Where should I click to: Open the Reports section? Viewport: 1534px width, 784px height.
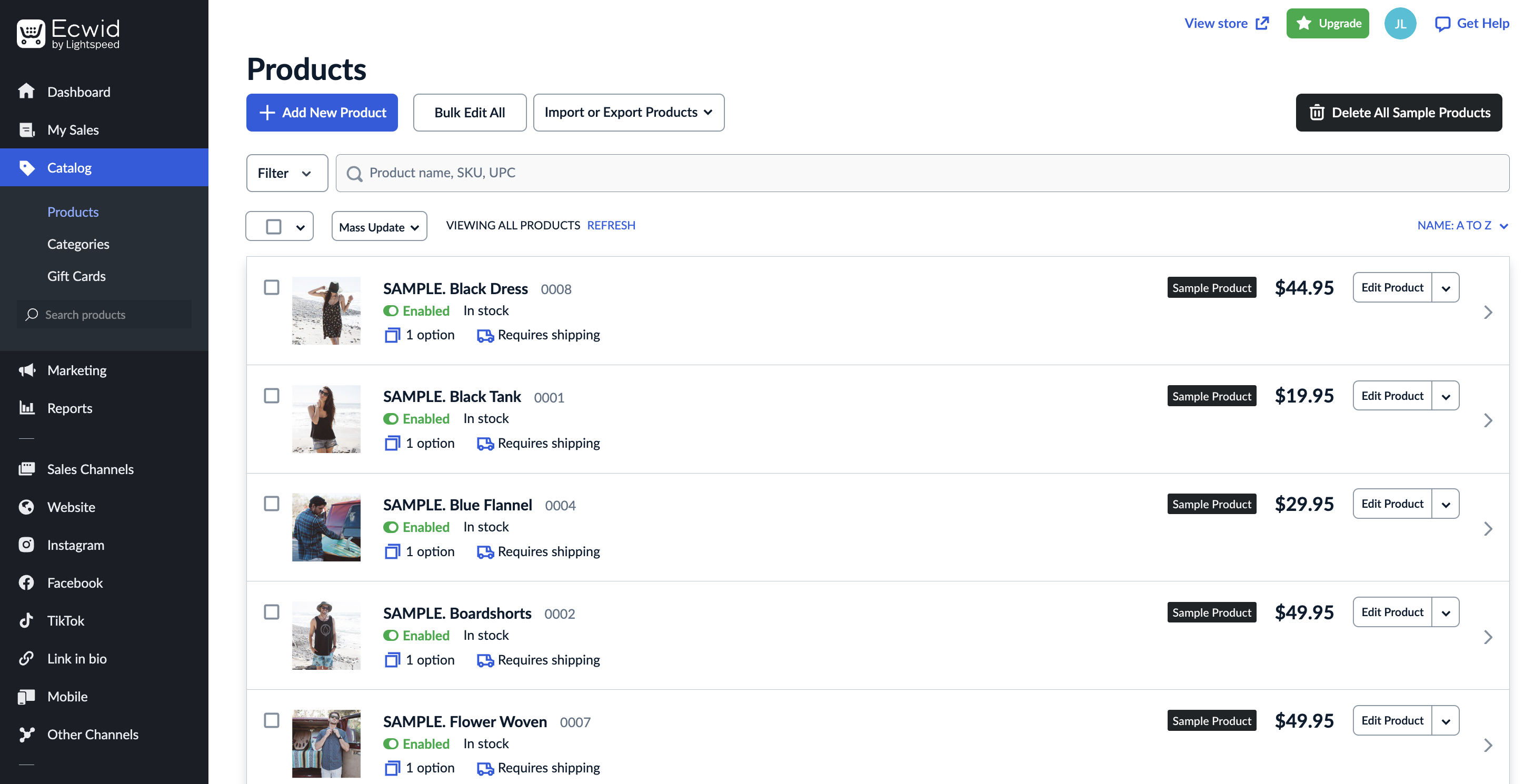[71, 408]
